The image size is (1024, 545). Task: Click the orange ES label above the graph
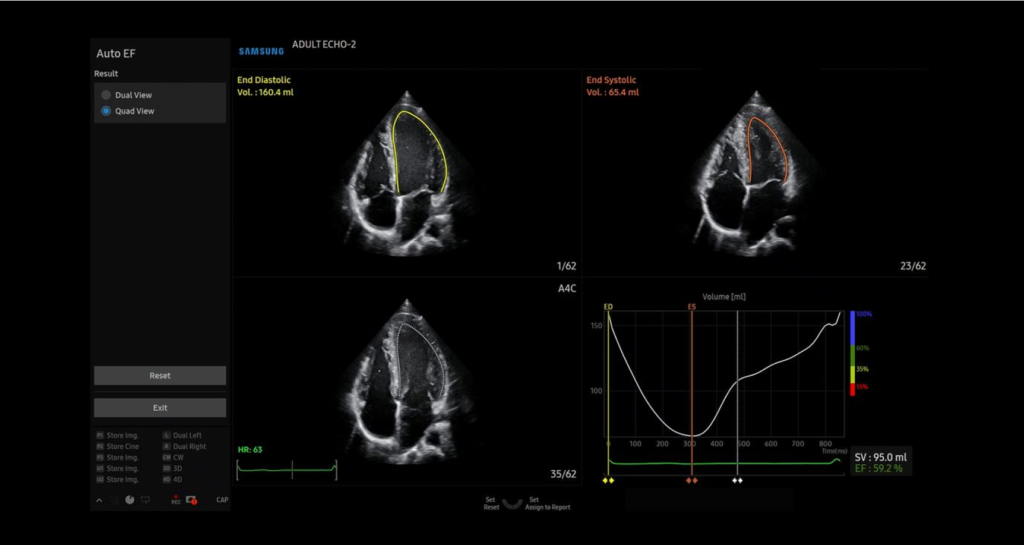[x=692, y=306]
